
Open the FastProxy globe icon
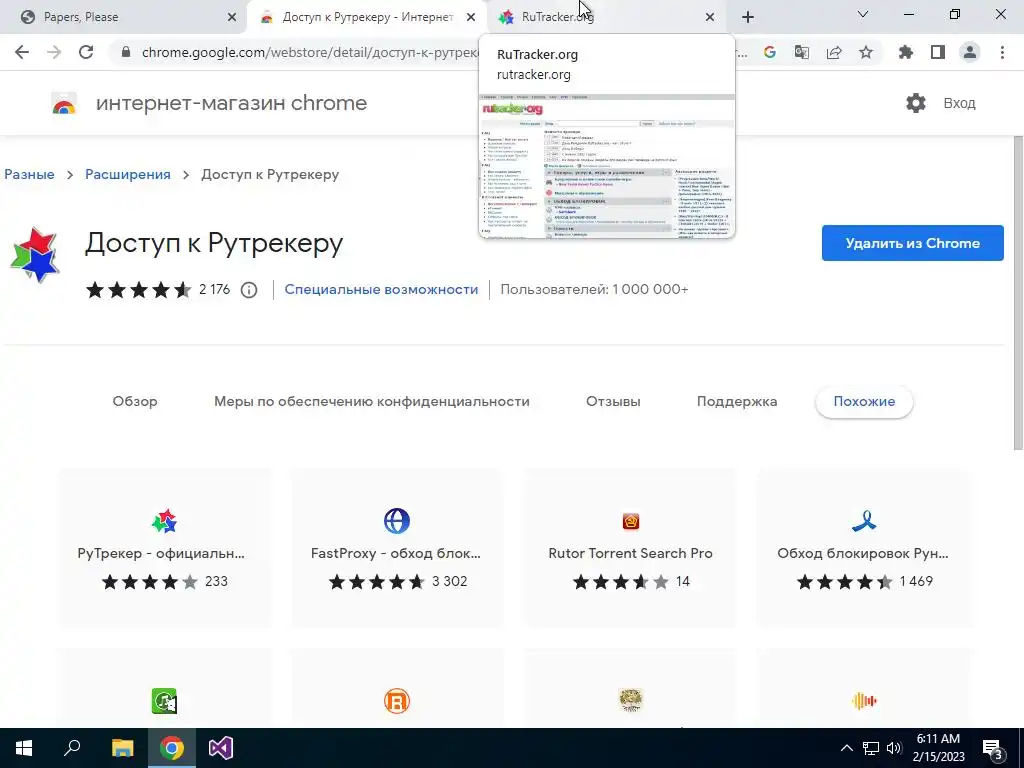[396, 521]
